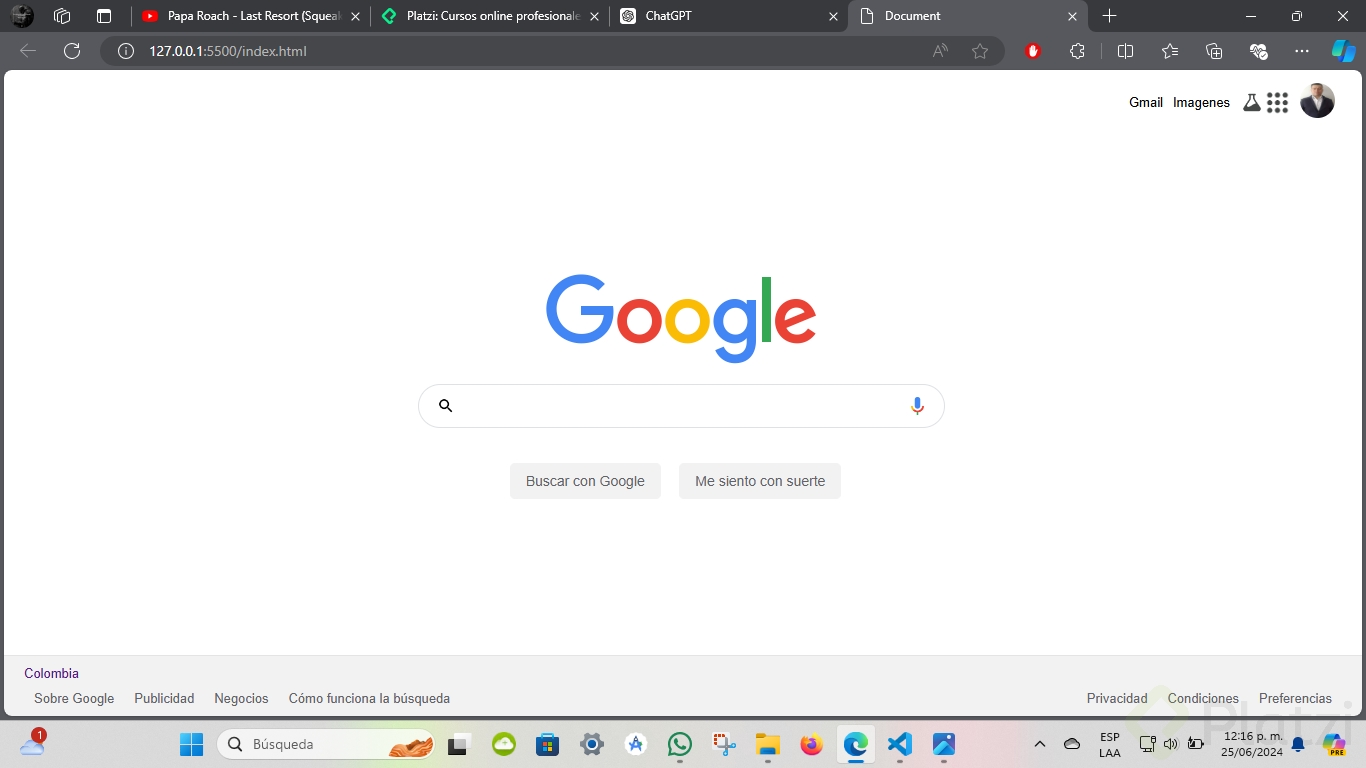Open a new browser tab
Viewport: 1366px width, 768px height.
pyautogui.click(x=1109, y=16)
